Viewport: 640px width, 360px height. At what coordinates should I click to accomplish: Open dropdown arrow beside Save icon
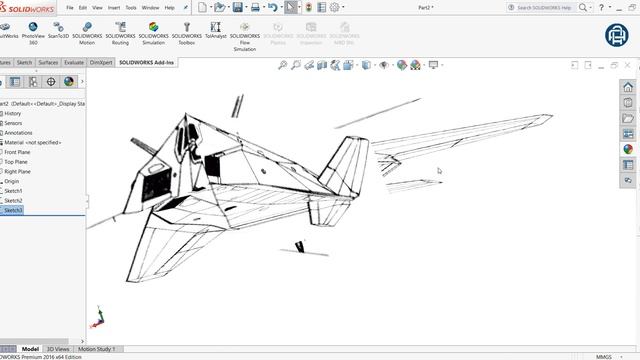(247, 7)
